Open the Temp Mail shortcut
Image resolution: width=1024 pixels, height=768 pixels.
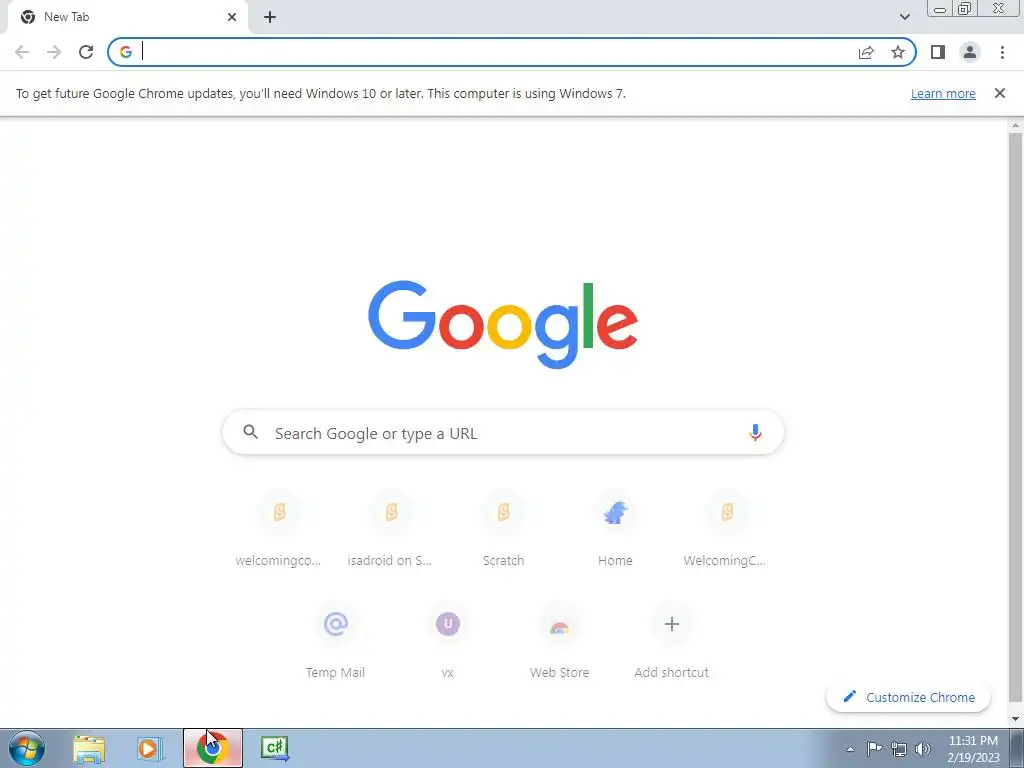(x=335, y=640)
